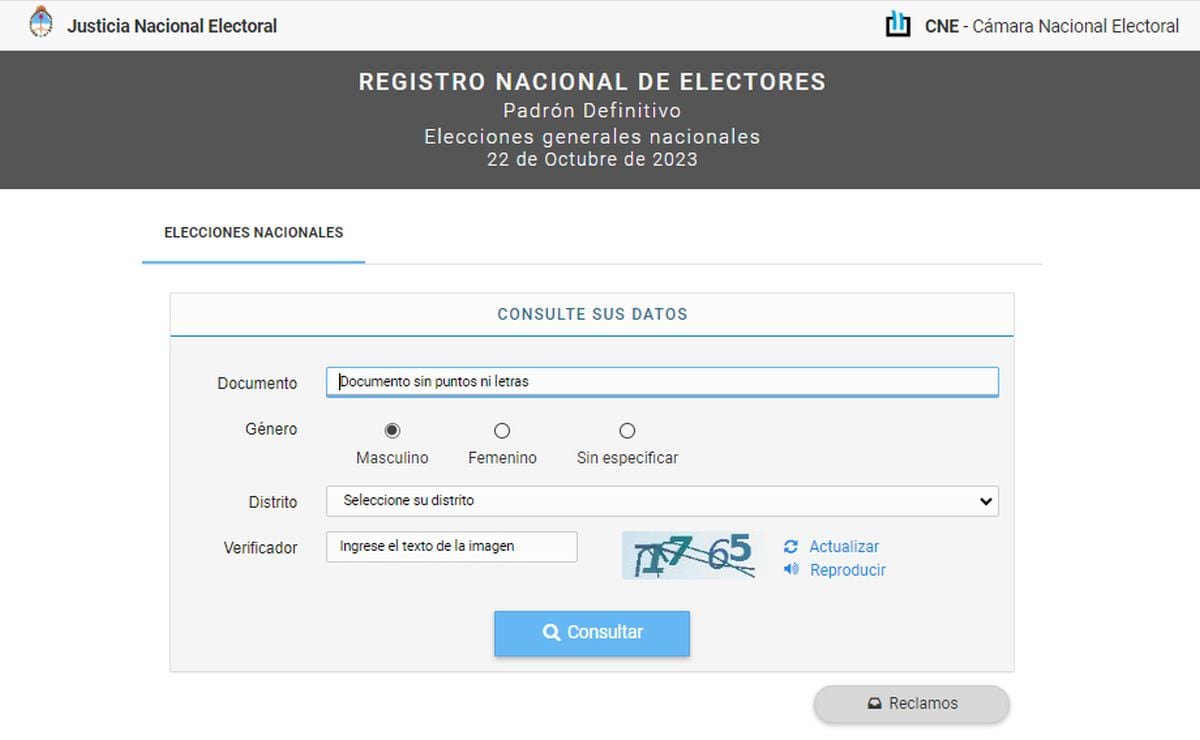Screen dimensions: 1200x740
Task: Click the Reproducir link
Action: pos(848,570)
